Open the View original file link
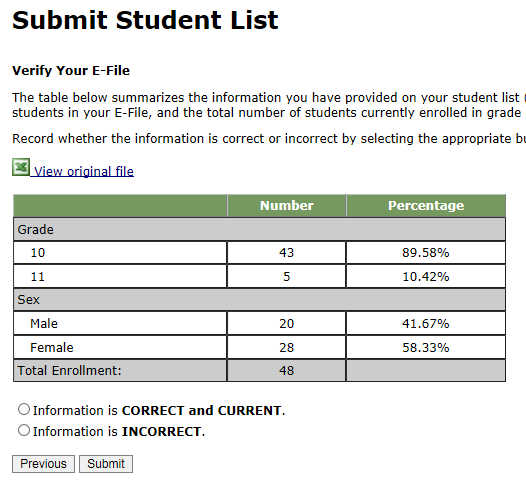The width and height of the screenshot is (526, 502). point(84,171)
